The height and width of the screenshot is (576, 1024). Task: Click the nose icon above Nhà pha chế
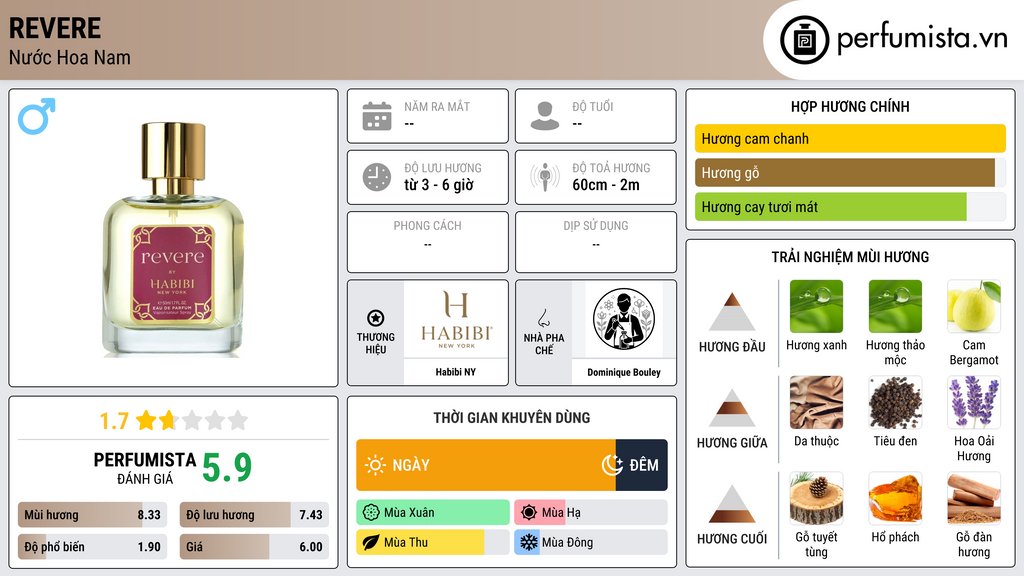click(x=543, y=318)
